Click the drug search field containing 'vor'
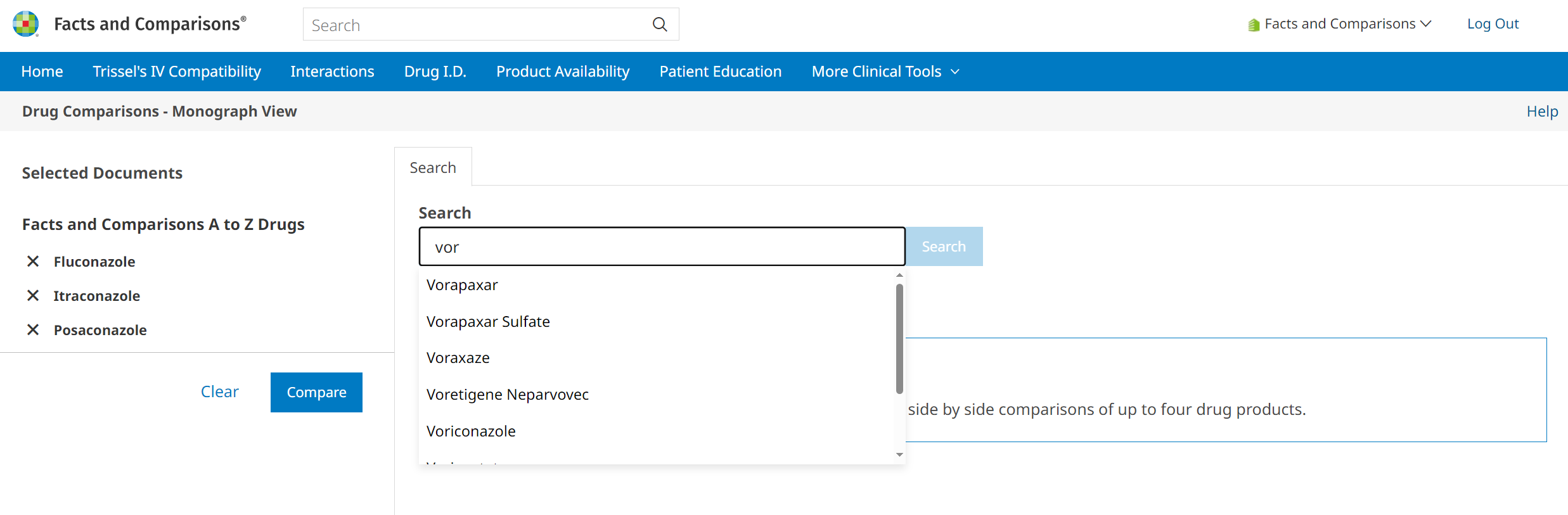The height and width of the screenshot is (515, 1568). [662, 247]
